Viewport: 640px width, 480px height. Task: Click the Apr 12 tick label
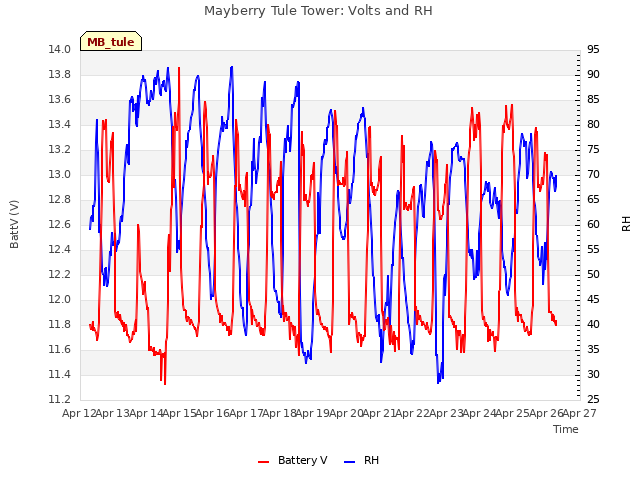pos(79,413)
